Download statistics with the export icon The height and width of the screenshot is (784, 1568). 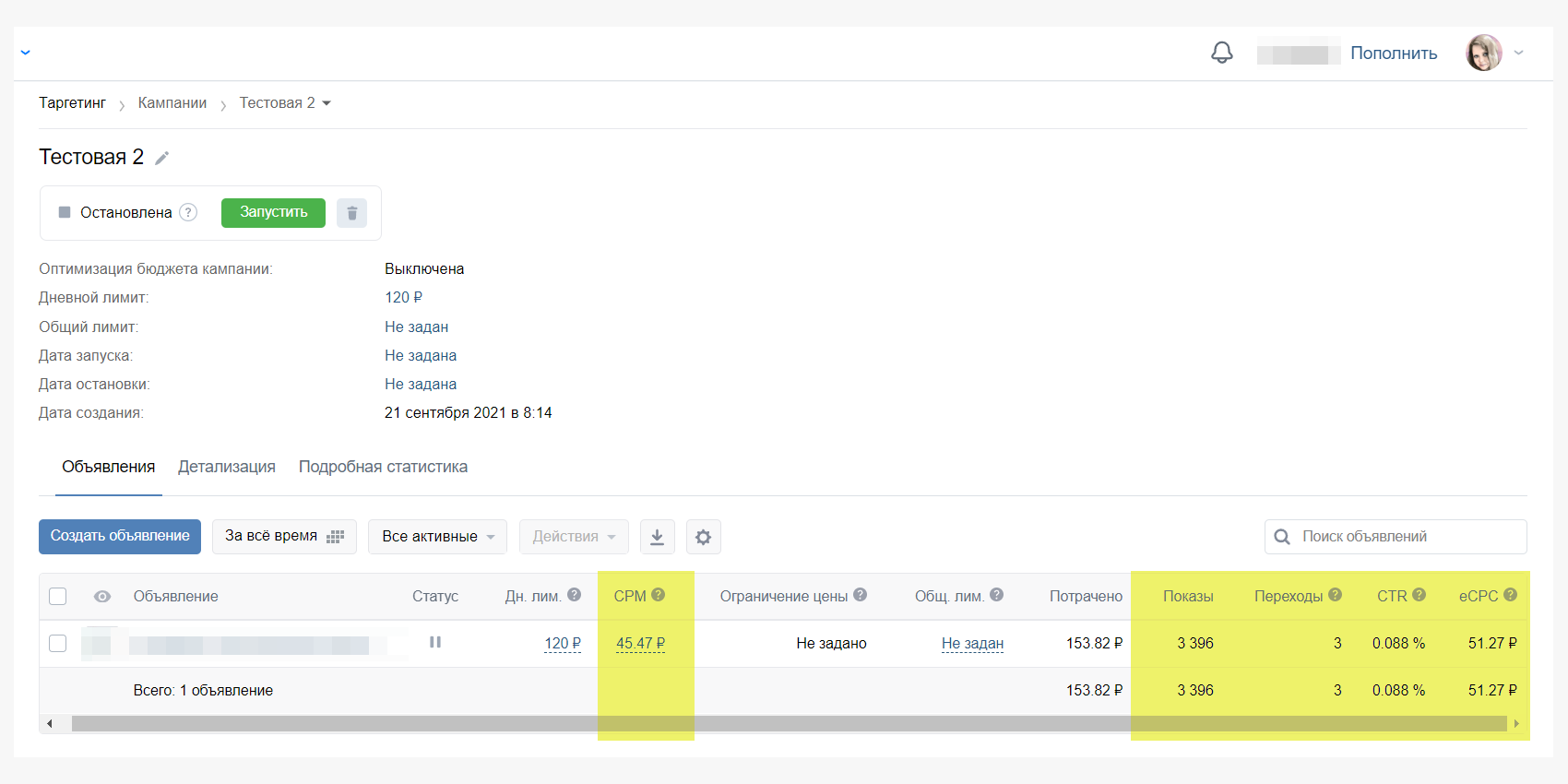coord(657,537)
